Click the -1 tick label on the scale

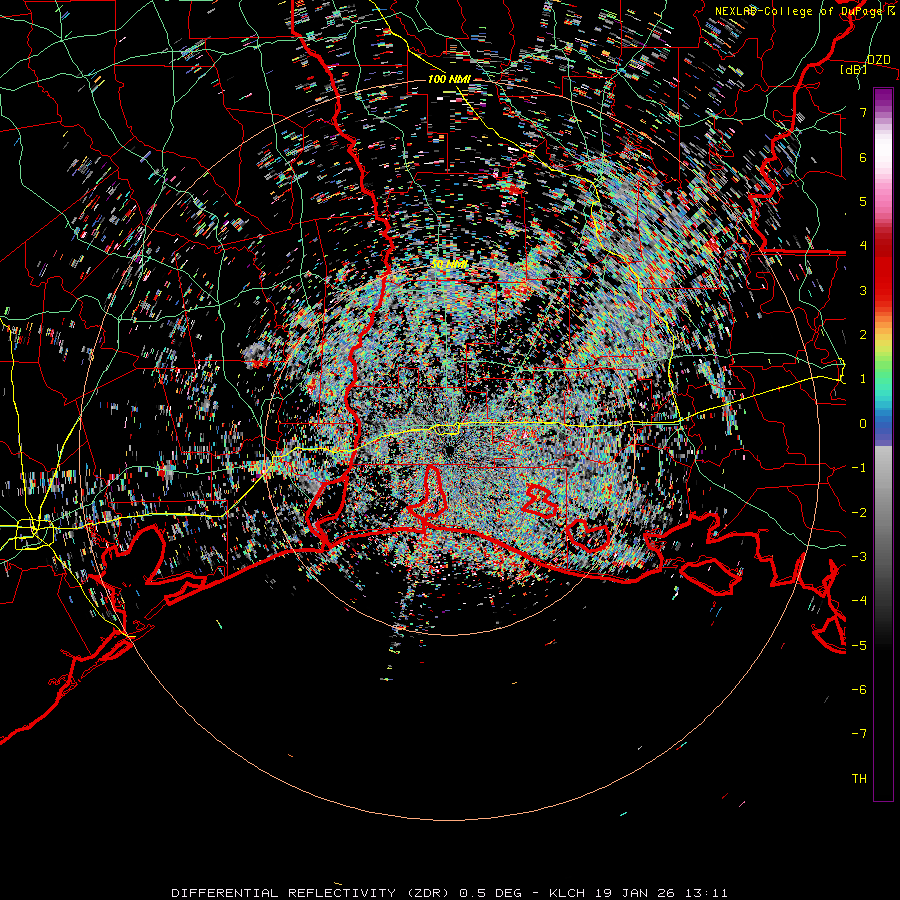tap(859, 468)
